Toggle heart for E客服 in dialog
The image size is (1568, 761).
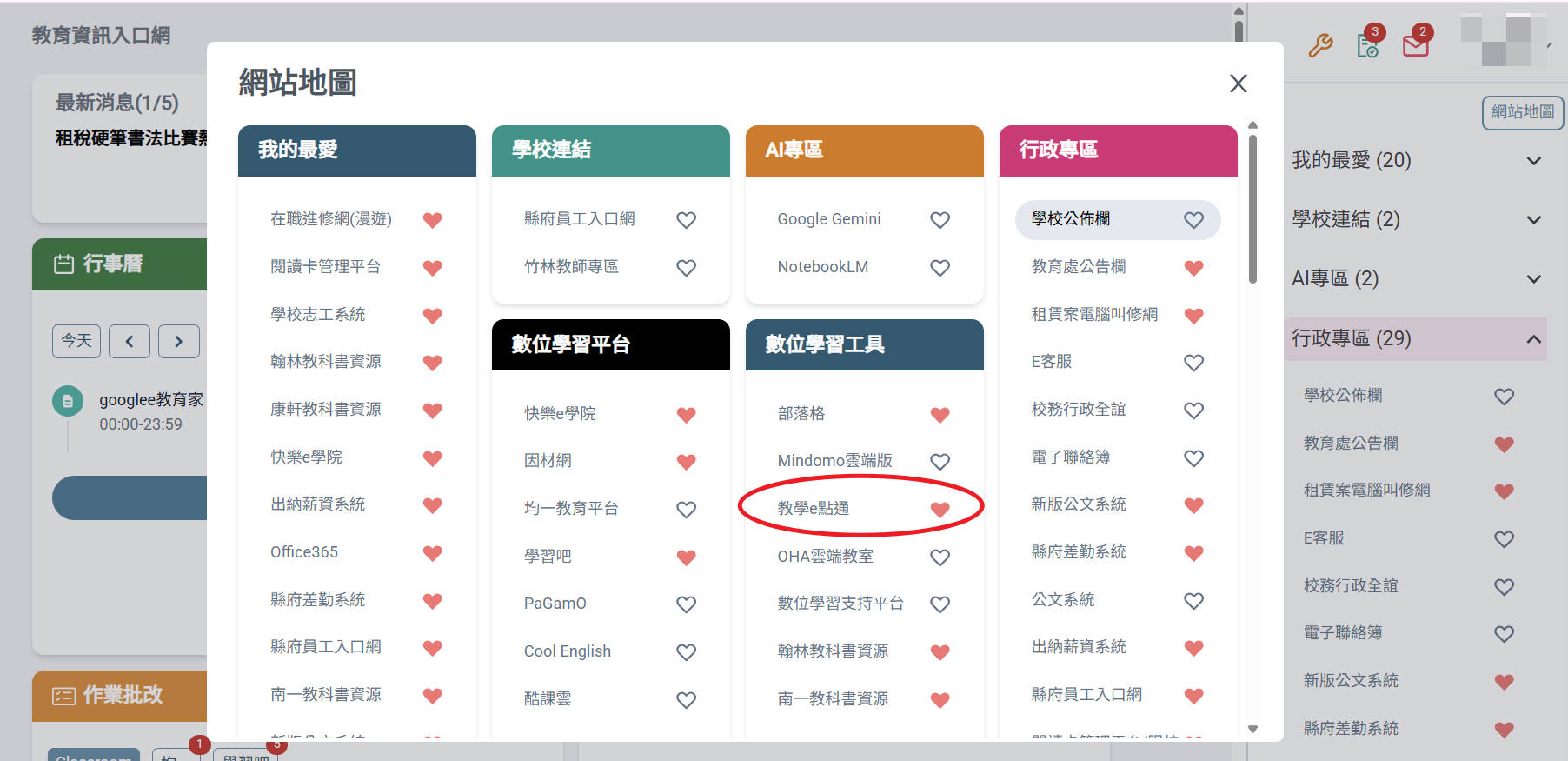[1194, 363]
